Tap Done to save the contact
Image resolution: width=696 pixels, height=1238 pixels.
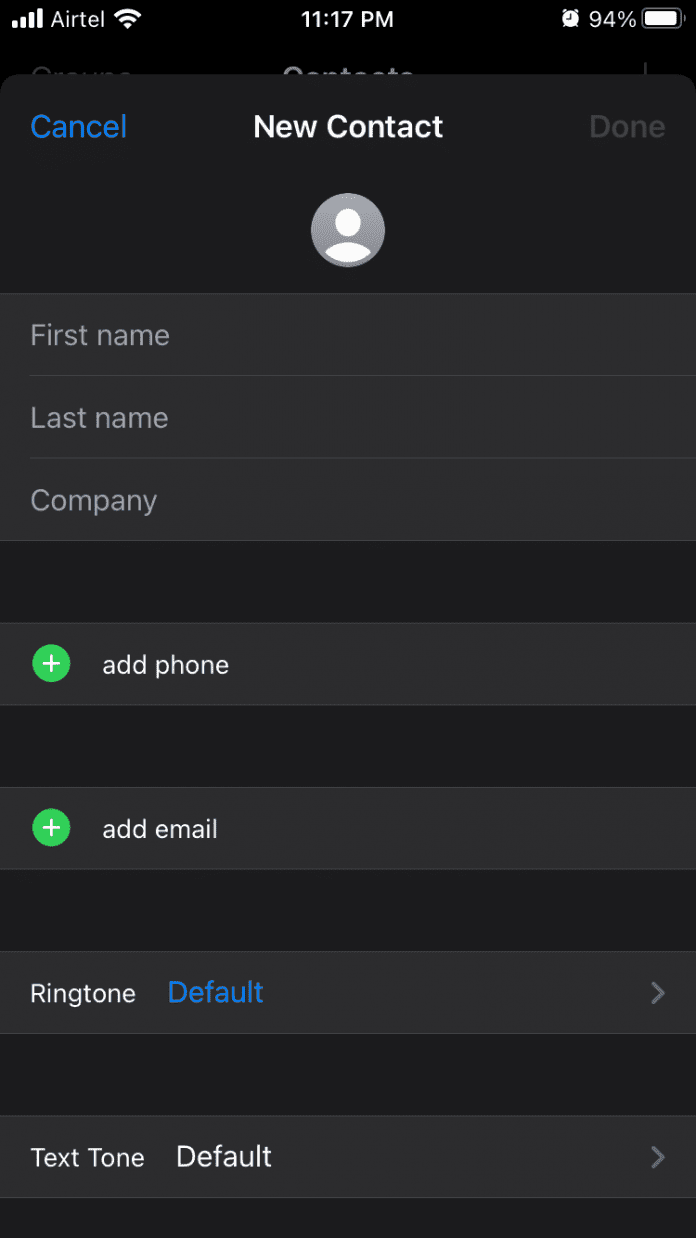(627, 126)
